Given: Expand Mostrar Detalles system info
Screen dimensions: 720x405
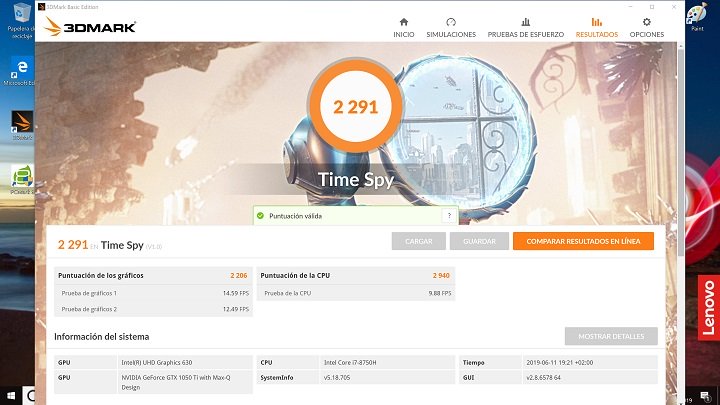Looking at the screenshot, I should (x=611, y=336).
